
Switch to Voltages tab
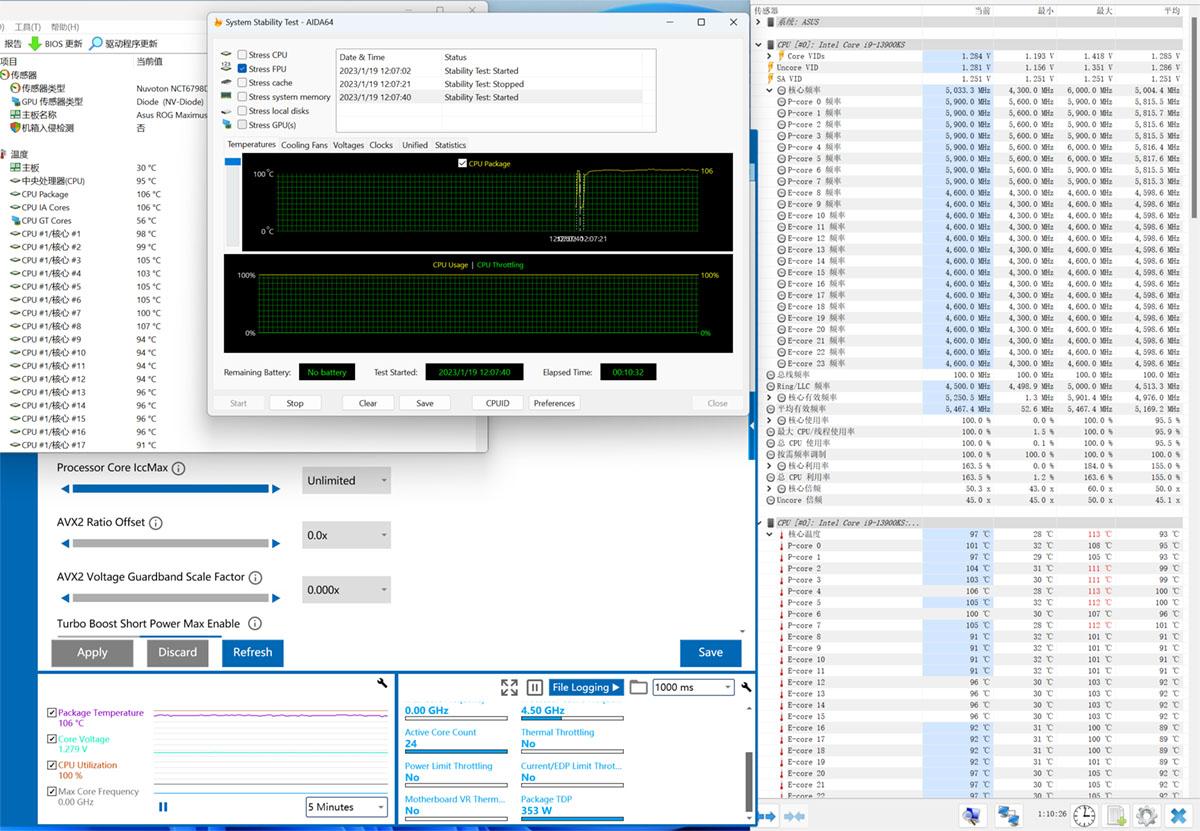(x=348, y=145)
